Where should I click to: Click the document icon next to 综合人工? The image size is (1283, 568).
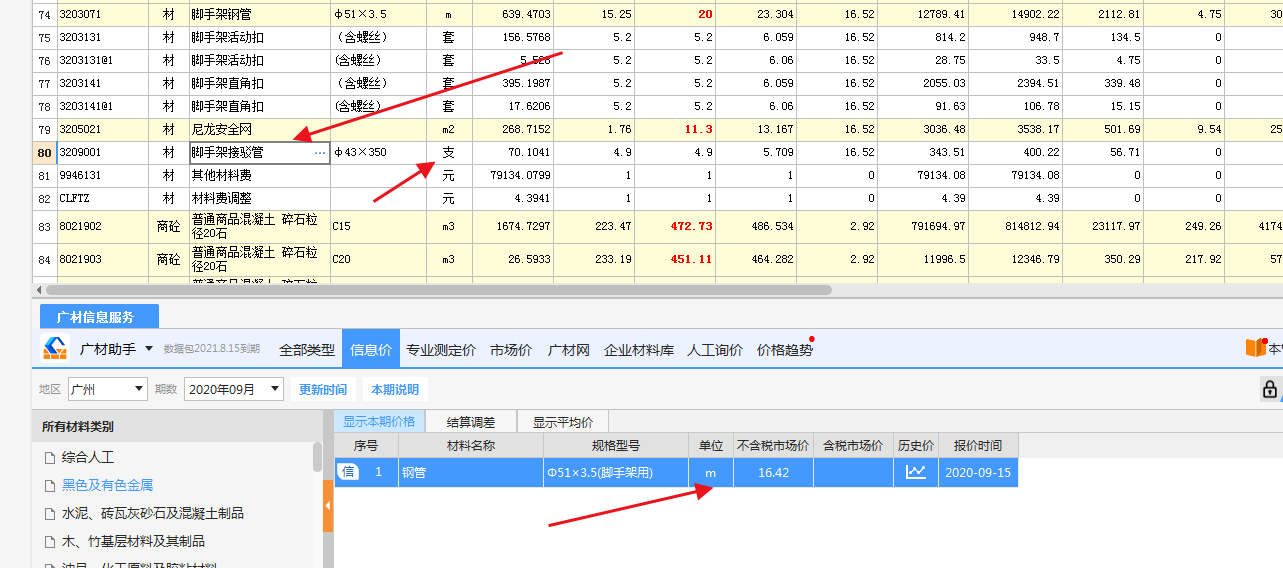pyautogui.click(x=49, y=457)
